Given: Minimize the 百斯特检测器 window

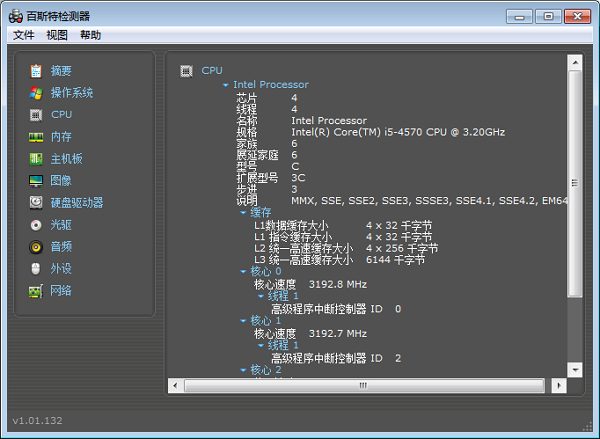Looking at the screenshot, I should (519, 16).
